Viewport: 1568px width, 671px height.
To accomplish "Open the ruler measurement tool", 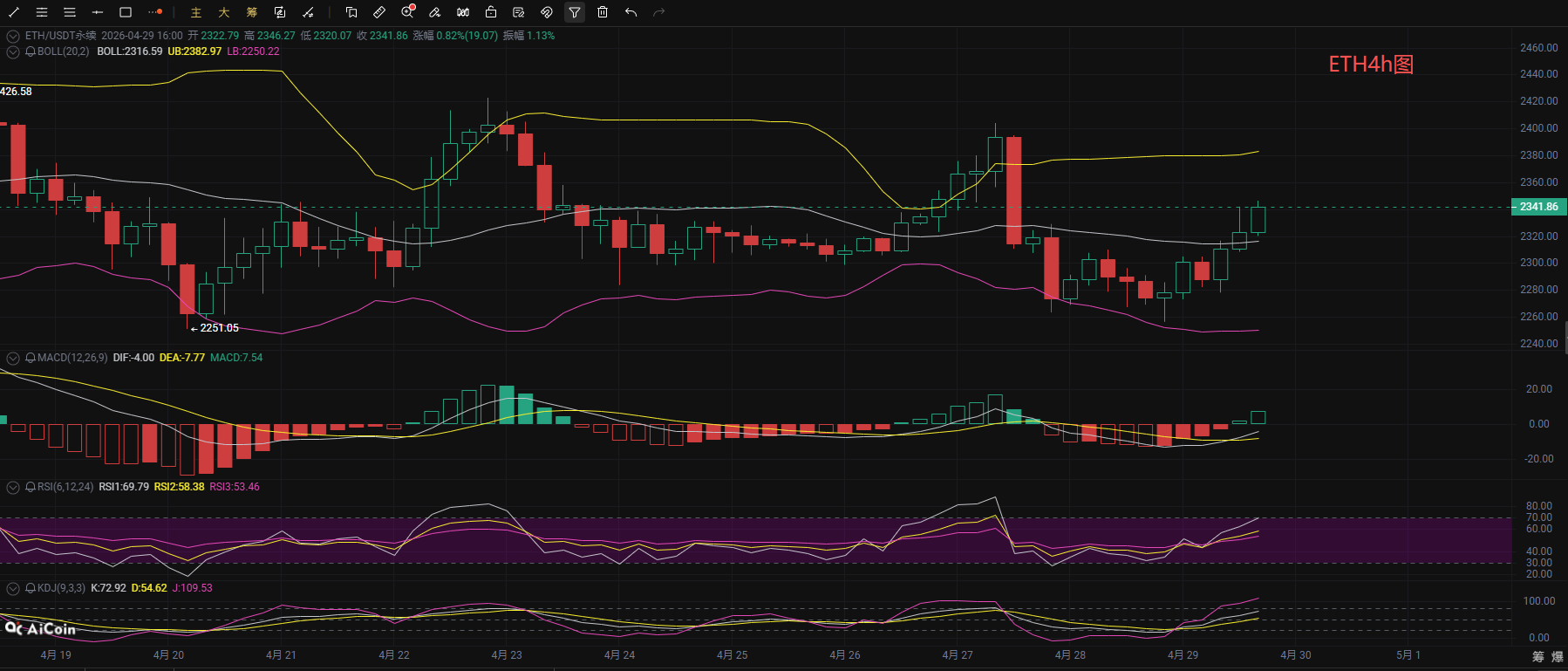I will (x=379, y=12).
